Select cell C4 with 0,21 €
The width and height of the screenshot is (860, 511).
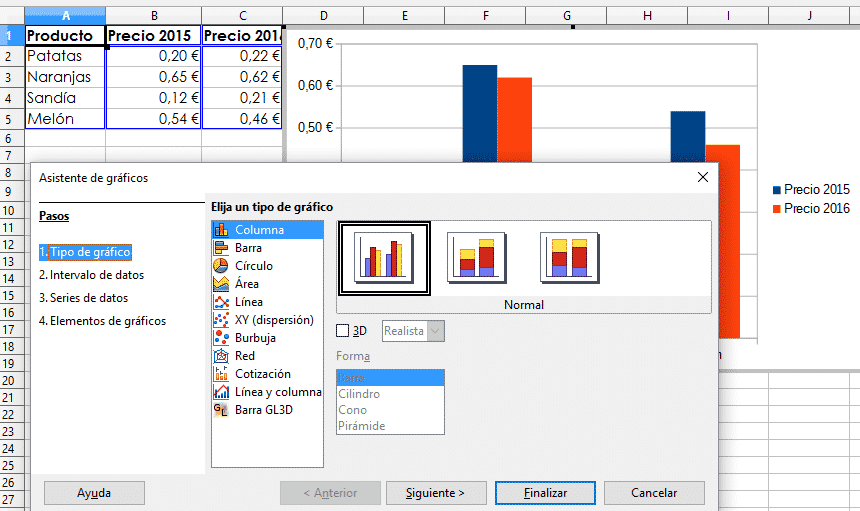pos(242,98)
